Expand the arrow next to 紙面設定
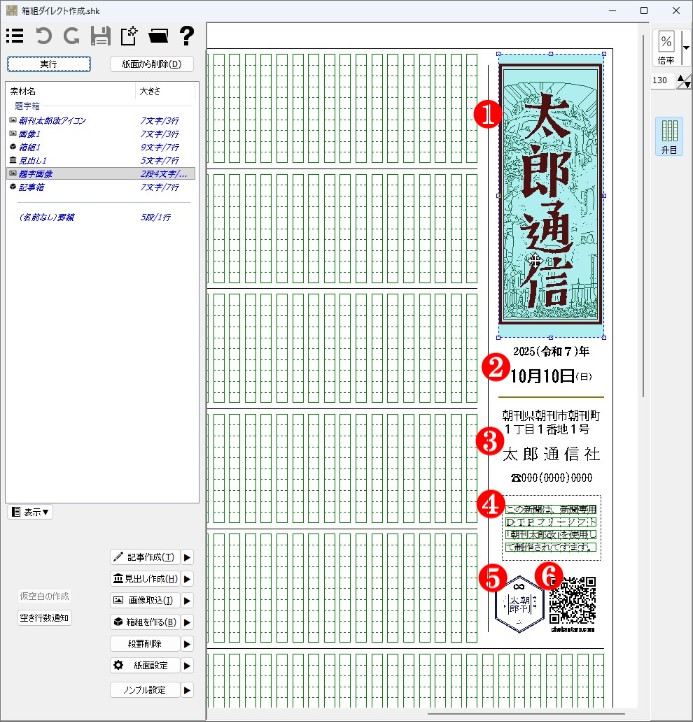 pyautogui.click(x=186, y=665)
